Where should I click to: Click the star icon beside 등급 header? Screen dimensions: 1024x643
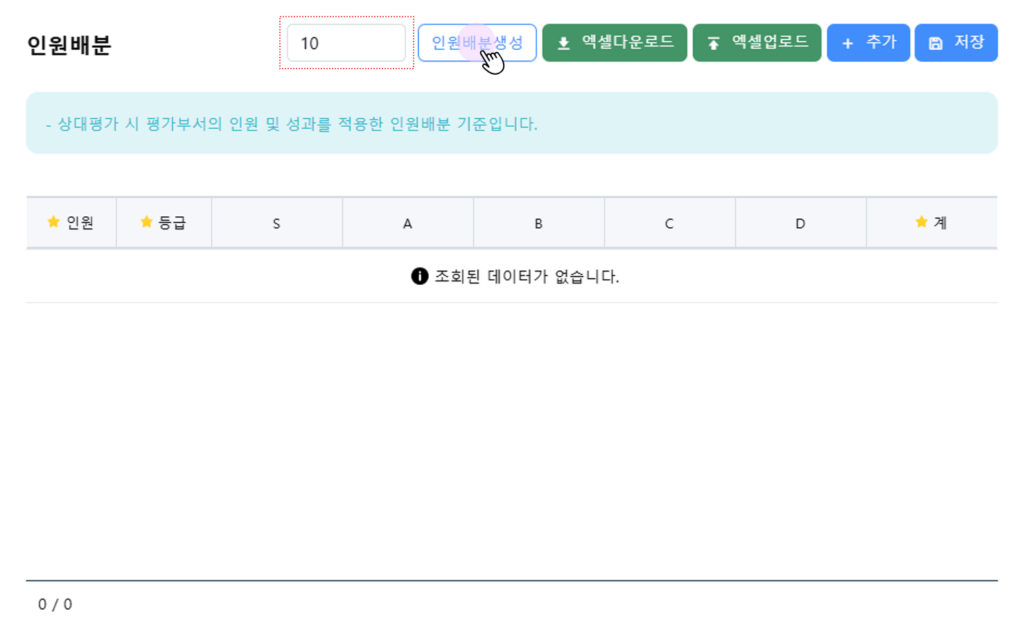146,222
